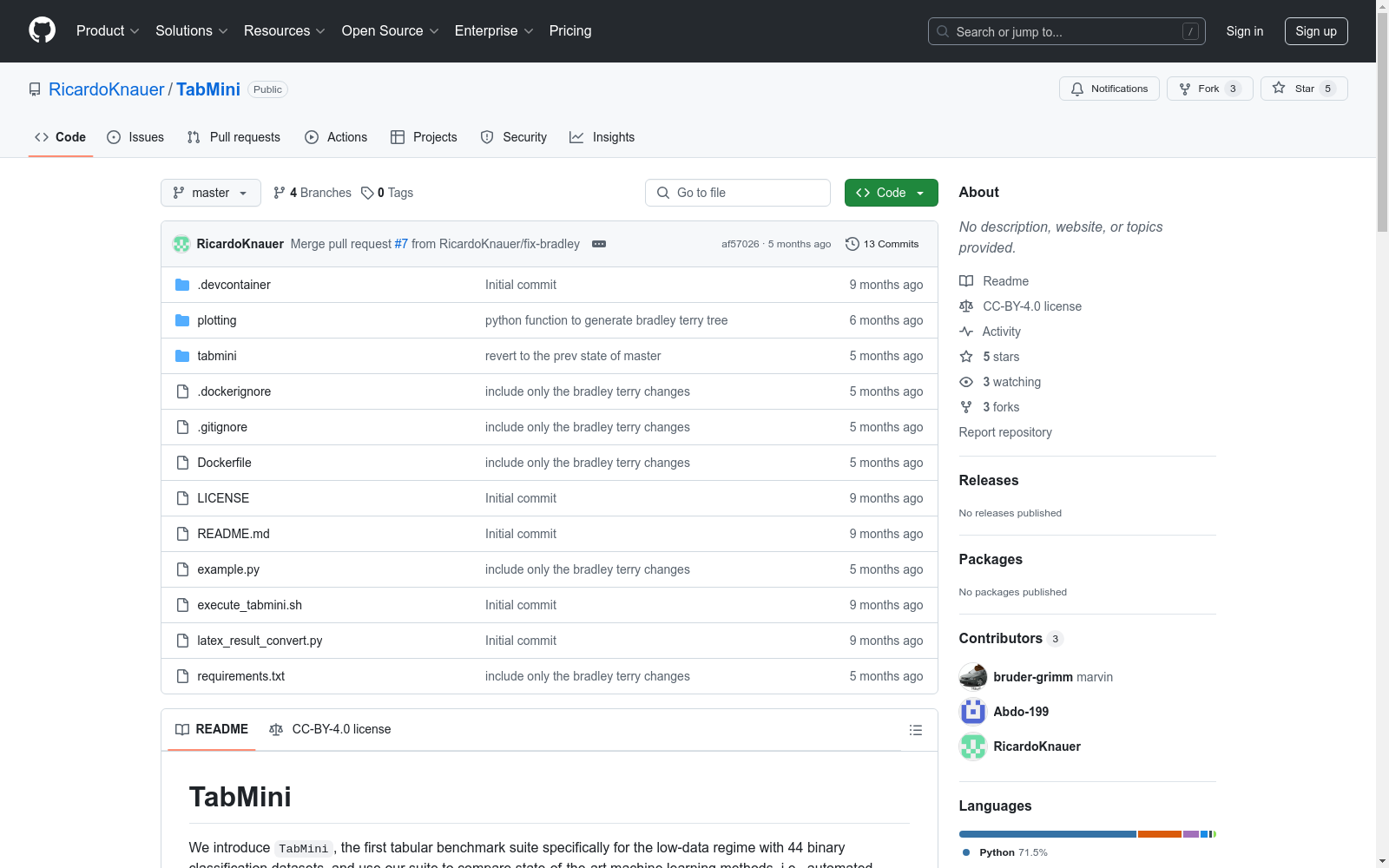Expand the Solutions menu

point(192,31)
